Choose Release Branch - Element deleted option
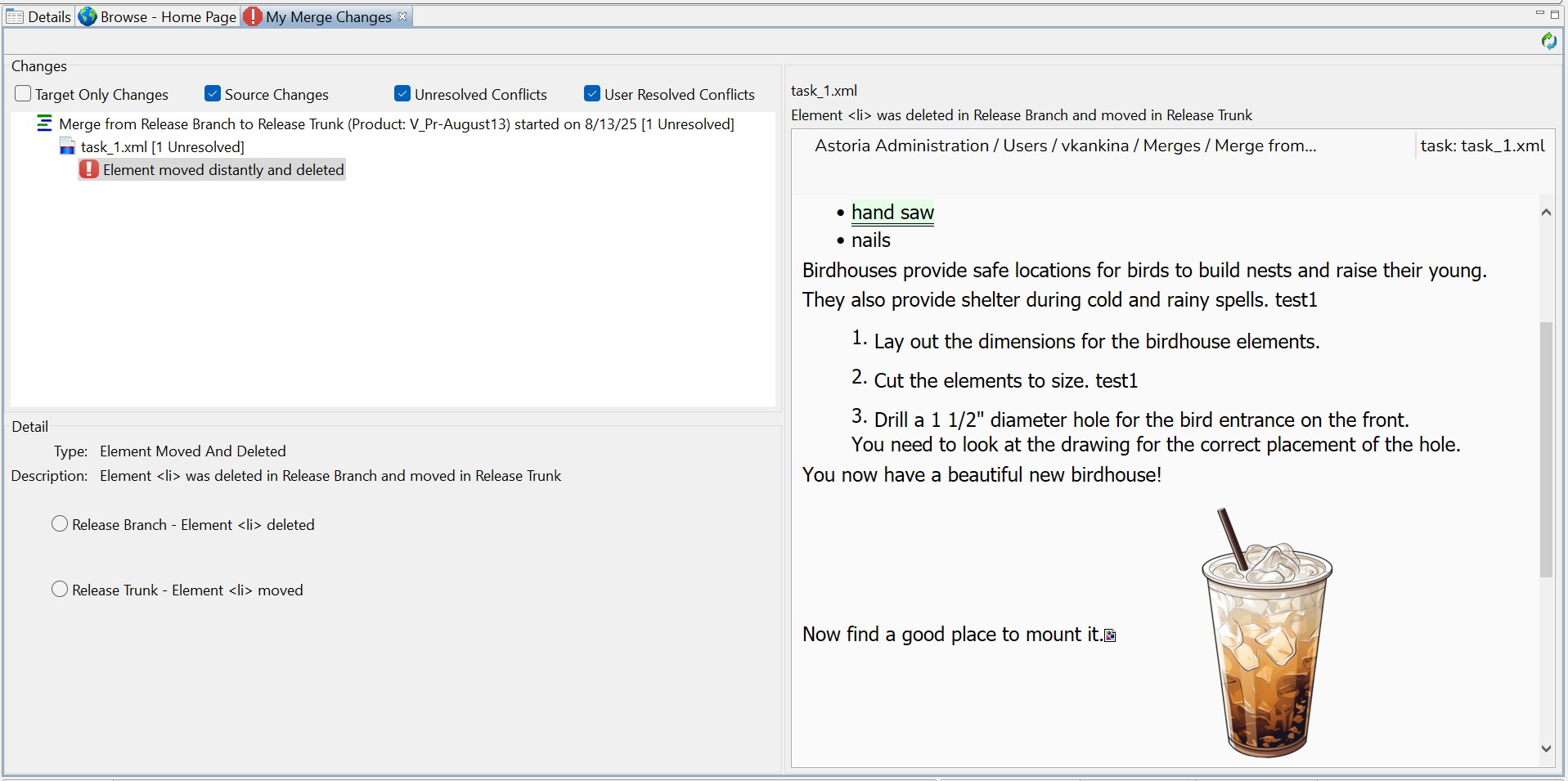This screenshot has width=1568, height=781. 60,524
